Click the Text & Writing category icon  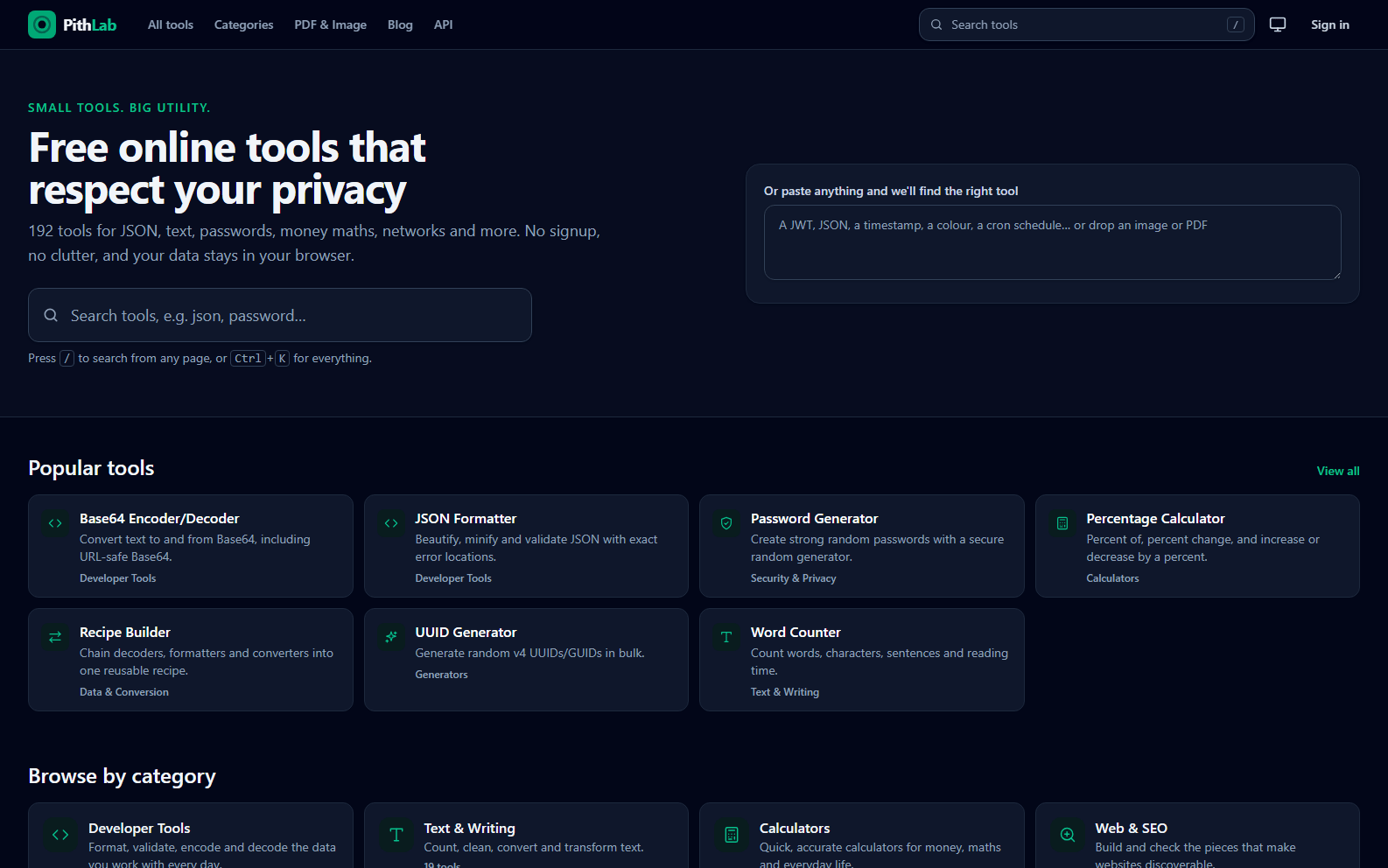click(396, 835)
